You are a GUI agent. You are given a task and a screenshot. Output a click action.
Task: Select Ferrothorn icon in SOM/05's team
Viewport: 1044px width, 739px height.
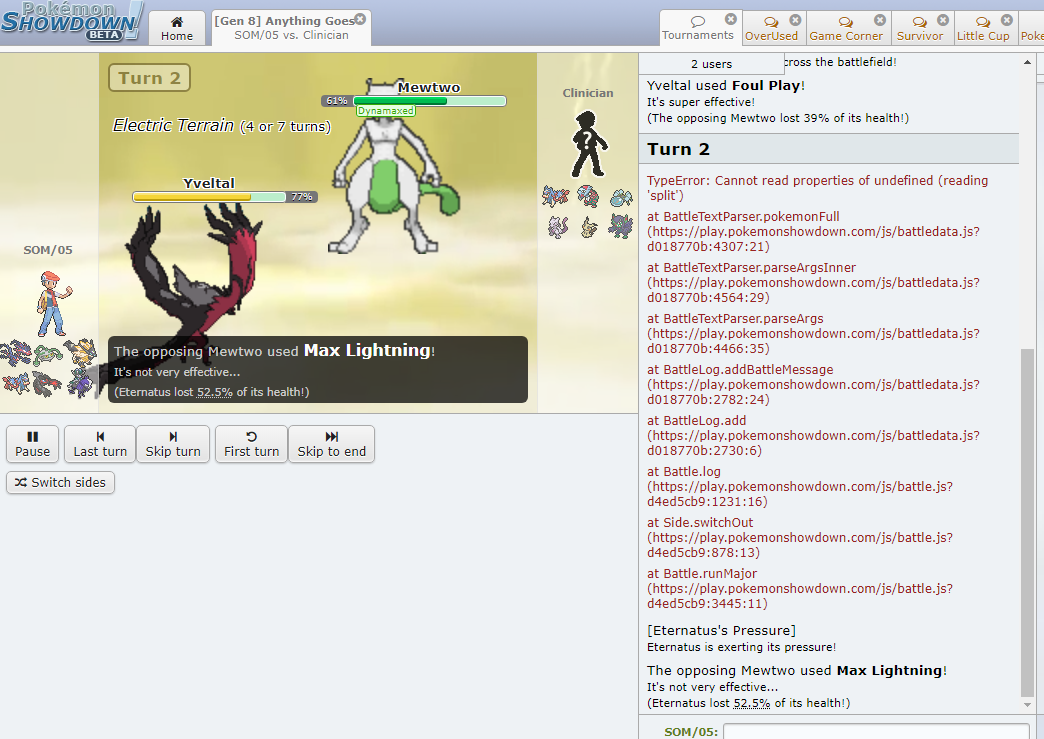tap(48, 354)
